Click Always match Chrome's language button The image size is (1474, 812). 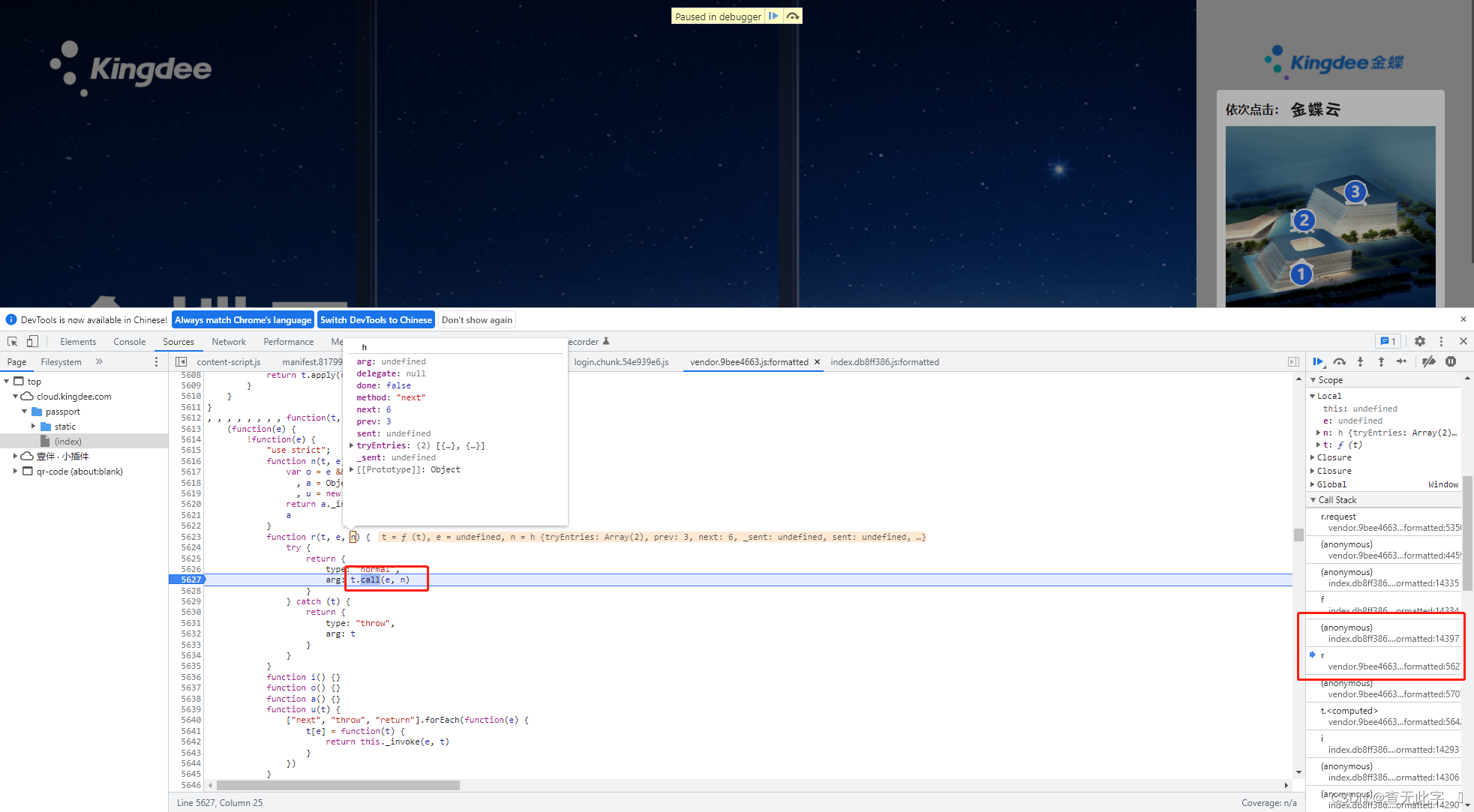[x=243, y=319]
